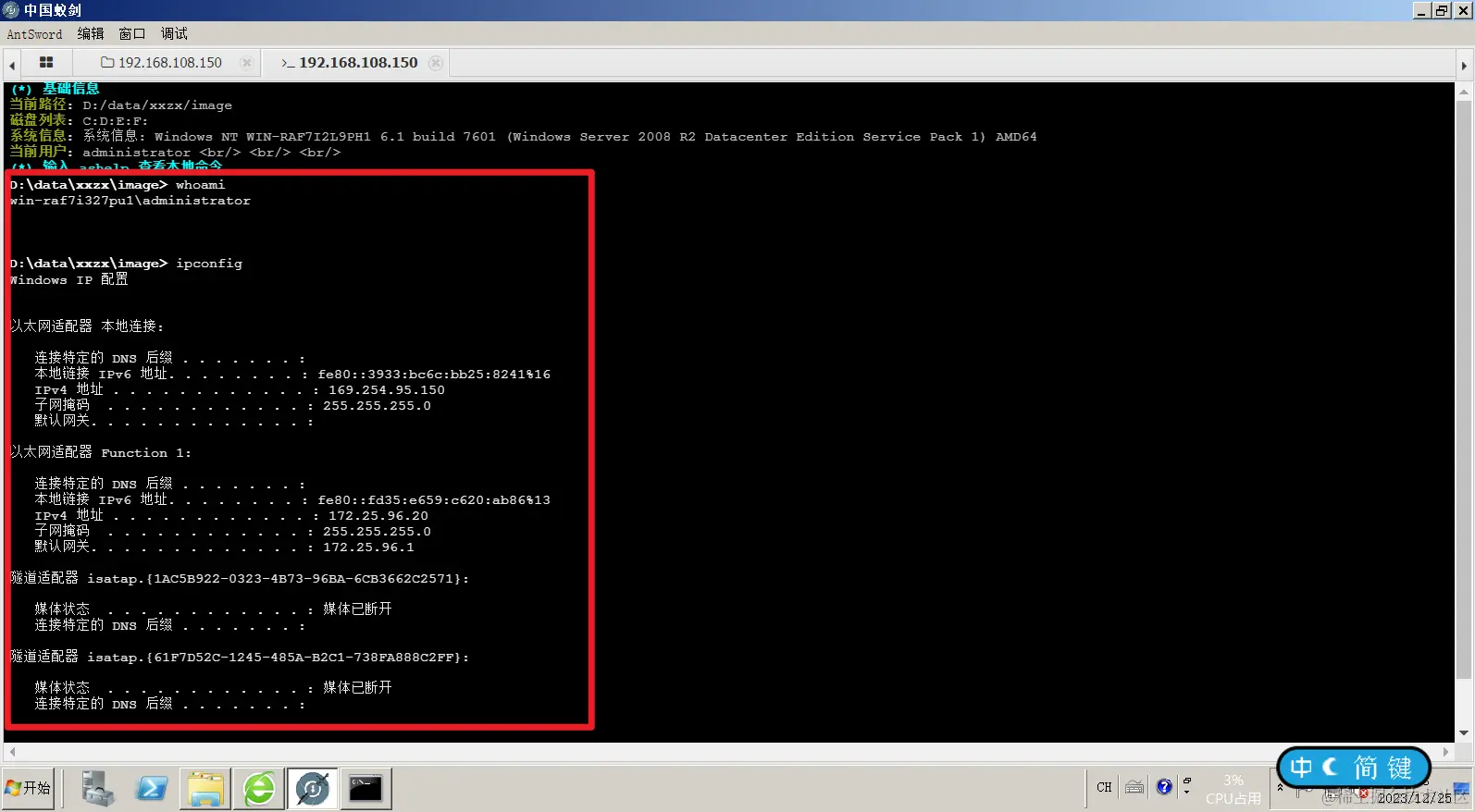The width and height of the screenshot is (1475, 812).
Task: Open the home grid tab icon
Action: click(46, 63)
